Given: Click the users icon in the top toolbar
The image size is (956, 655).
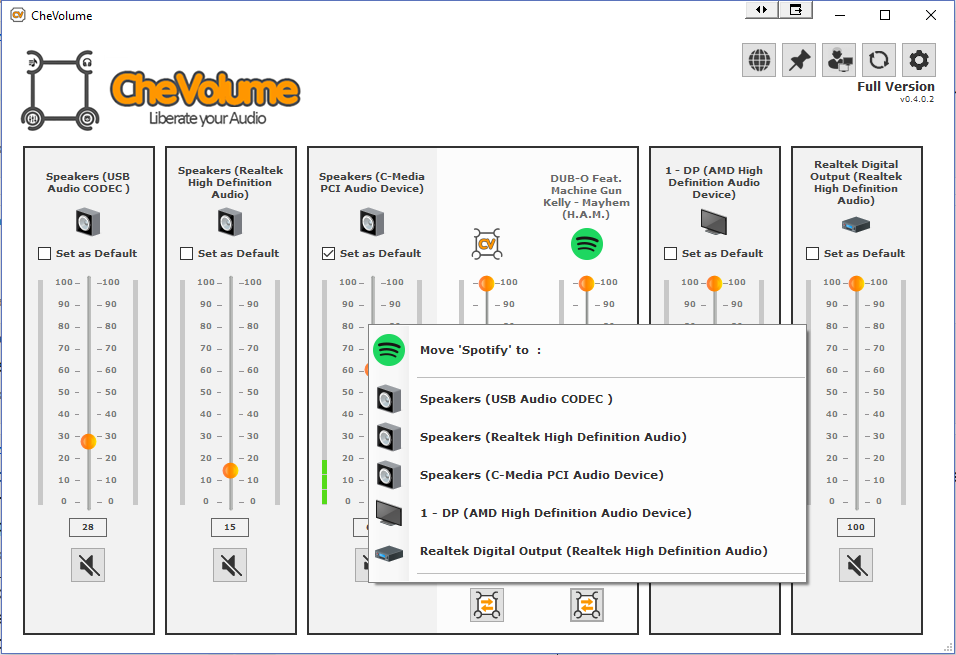Looking at the screenshot, I should pos(838,59).
